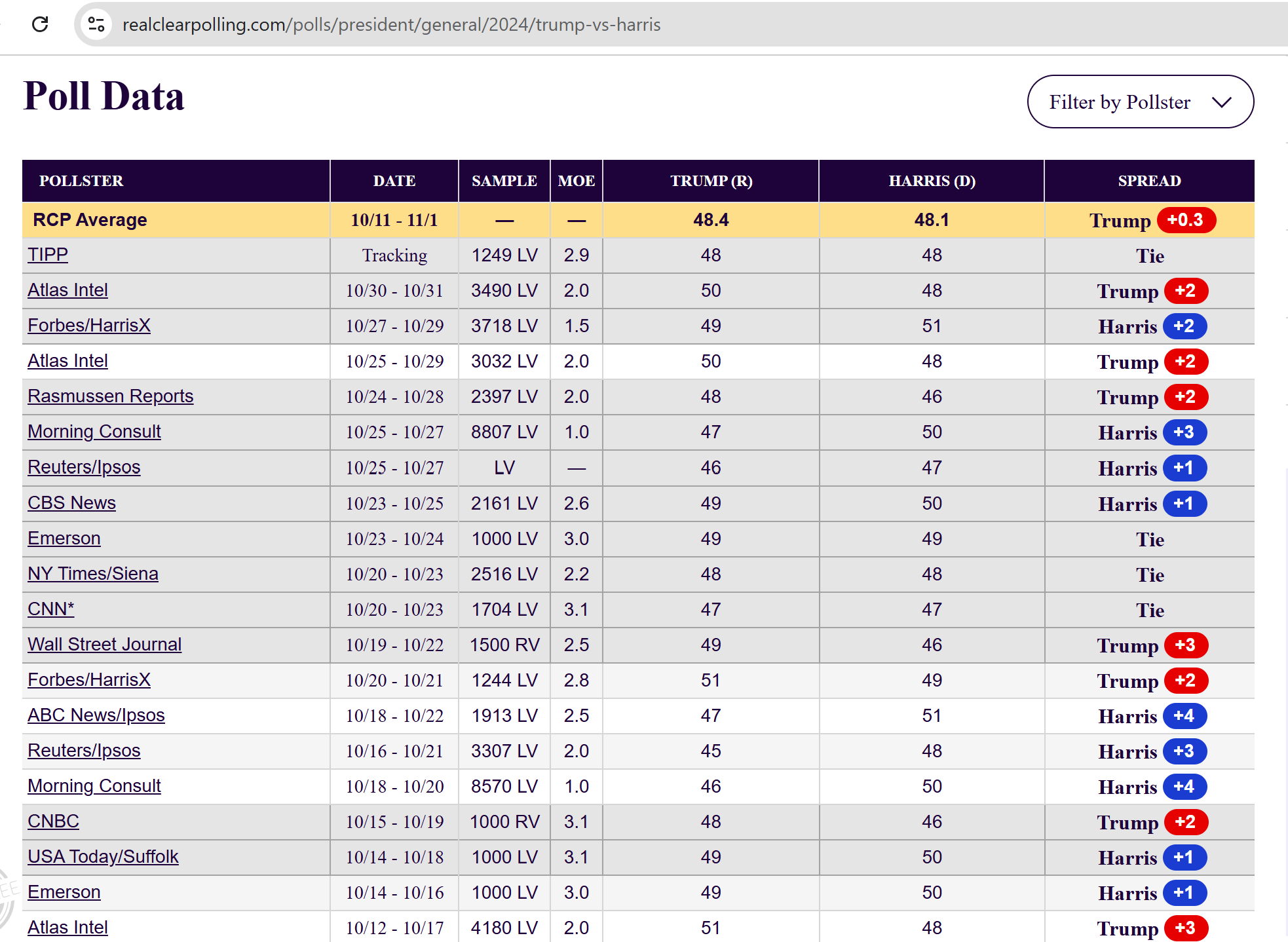
Task: Click the blue +4 badge for ABC News/Ipsos
Action: [1184, 715]
